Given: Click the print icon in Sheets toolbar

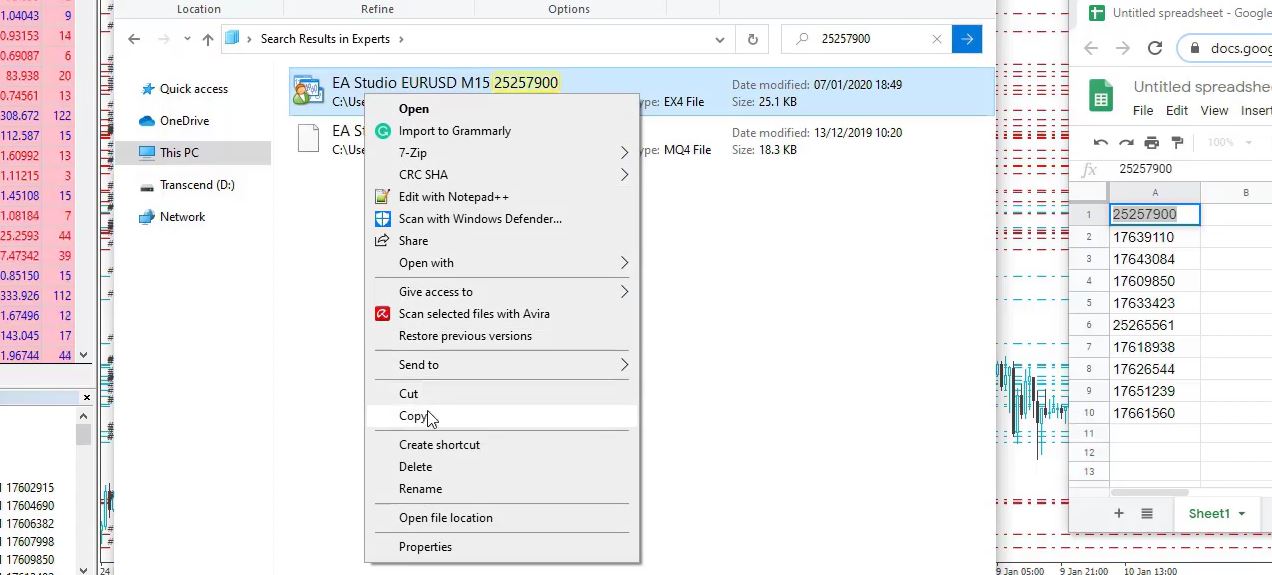Looking at the screenshot, I should pyautogui.click(x=1151, y=143).
